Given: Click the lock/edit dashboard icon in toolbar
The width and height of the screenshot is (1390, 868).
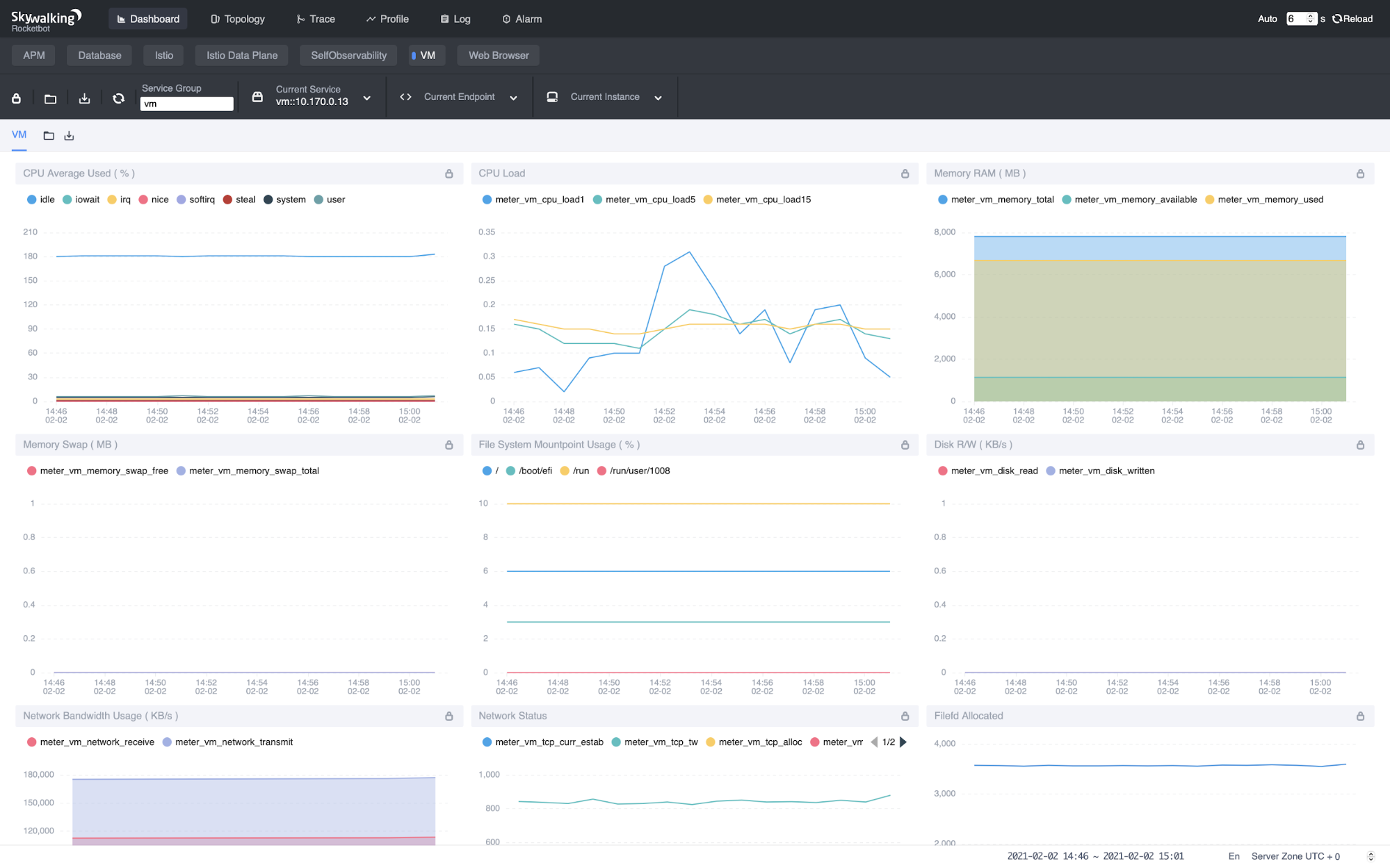Looking at the screenshot, I should [x=16, y=98].
